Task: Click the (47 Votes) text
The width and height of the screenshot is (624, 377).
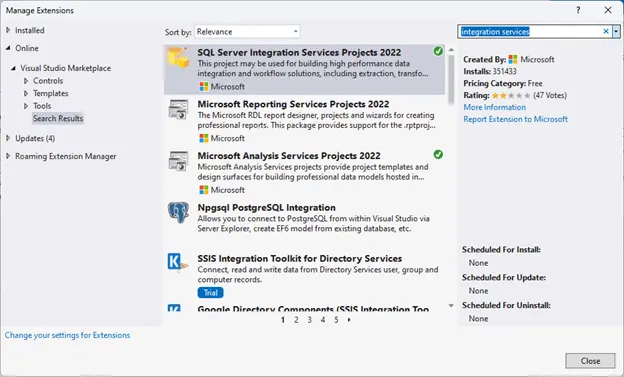Action: pos(550,95)
